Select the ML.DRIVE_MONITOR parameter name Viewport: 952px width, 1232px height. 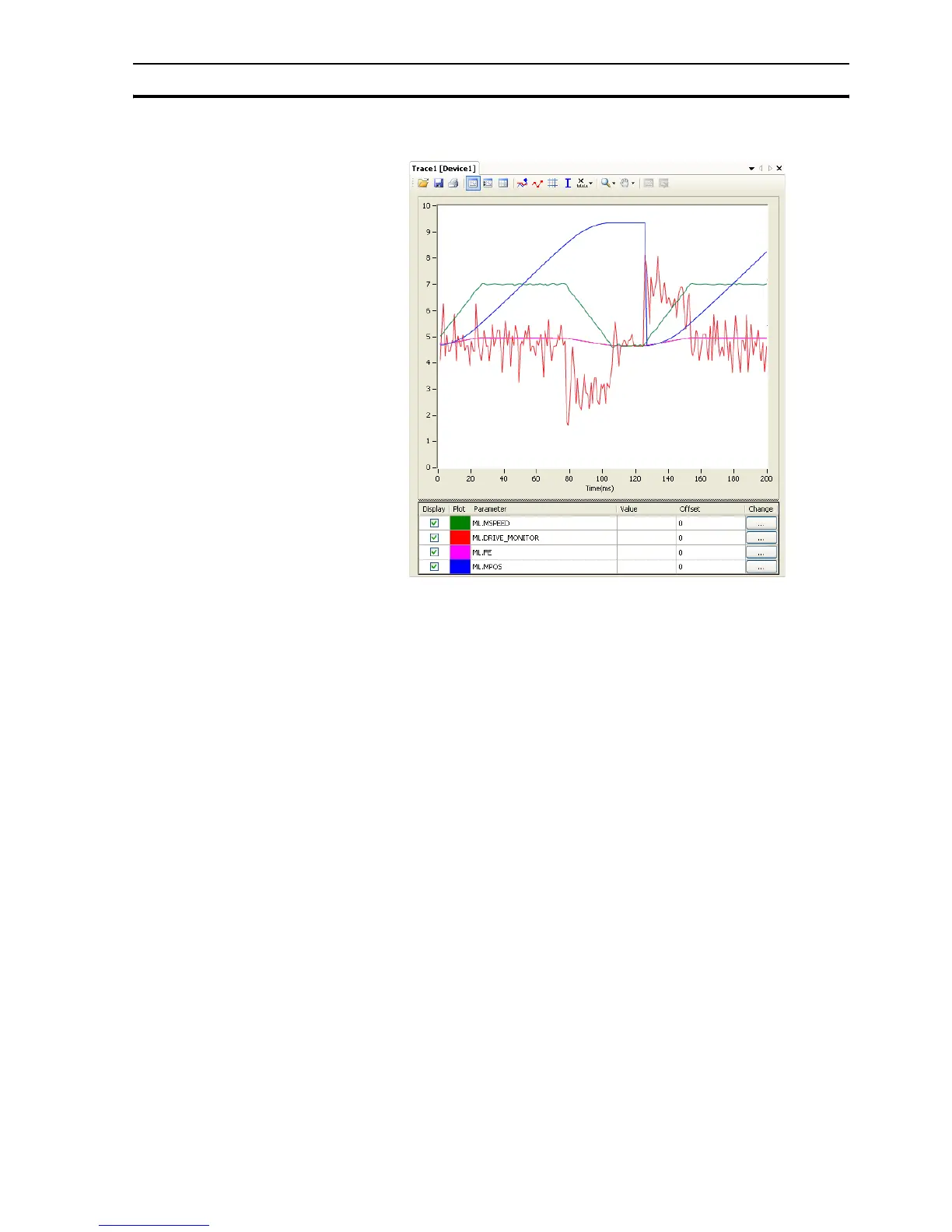(506, 538)
